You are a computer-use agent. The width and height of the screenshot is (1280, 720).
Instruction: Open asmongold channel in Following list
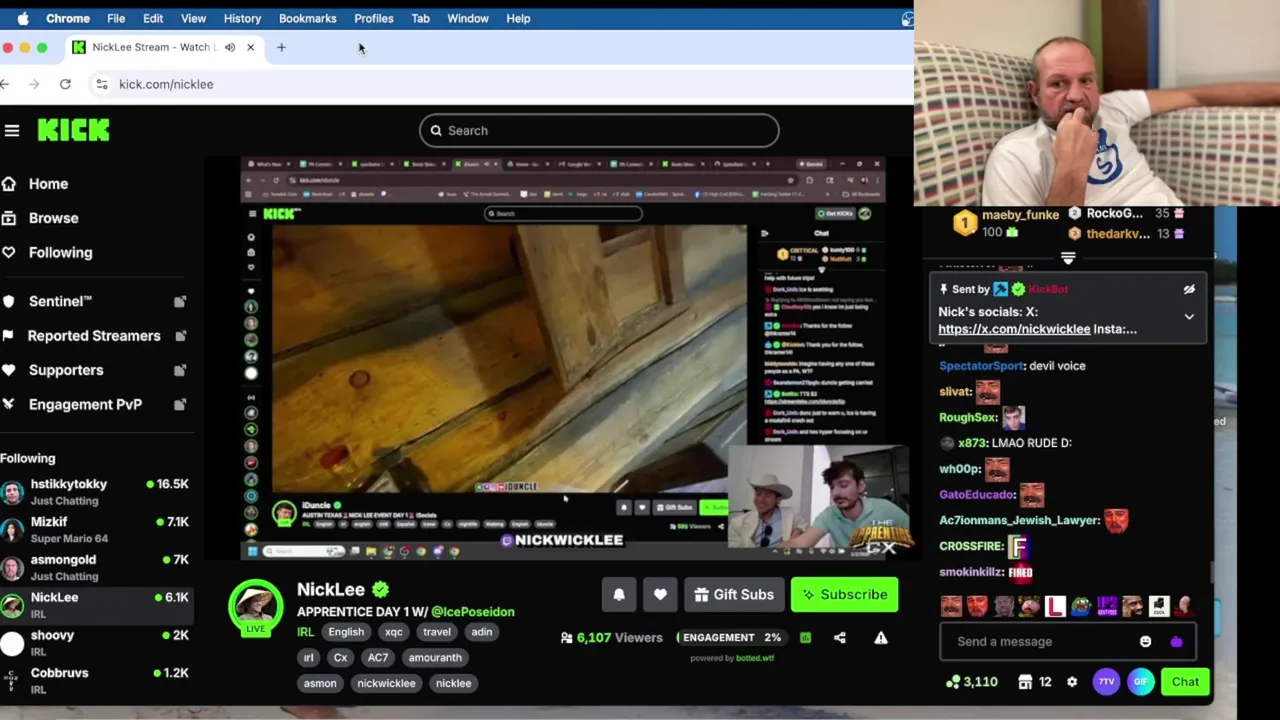[96, 567]
